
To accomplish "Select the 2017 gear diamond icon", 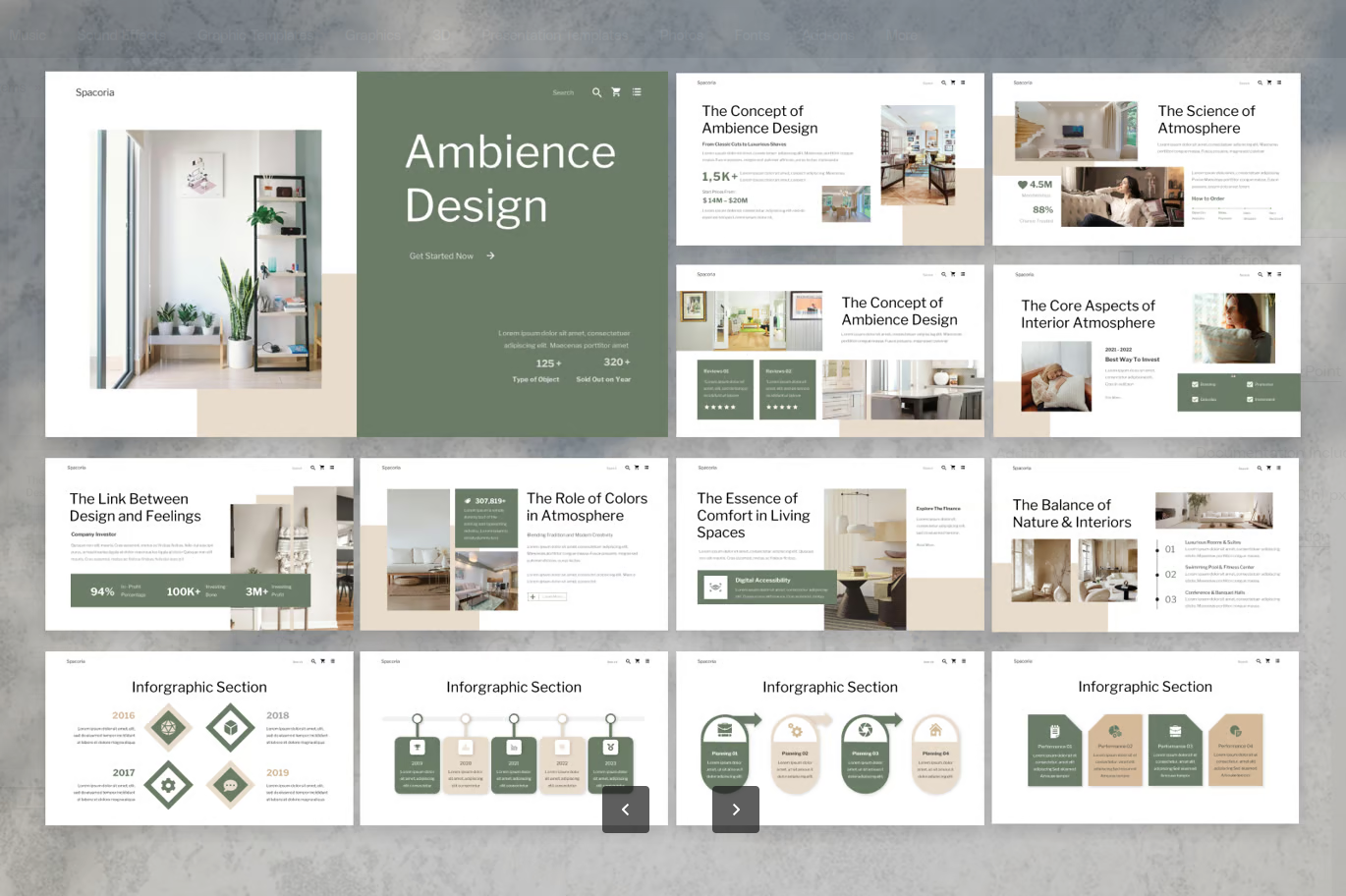I will coord(168,785).
